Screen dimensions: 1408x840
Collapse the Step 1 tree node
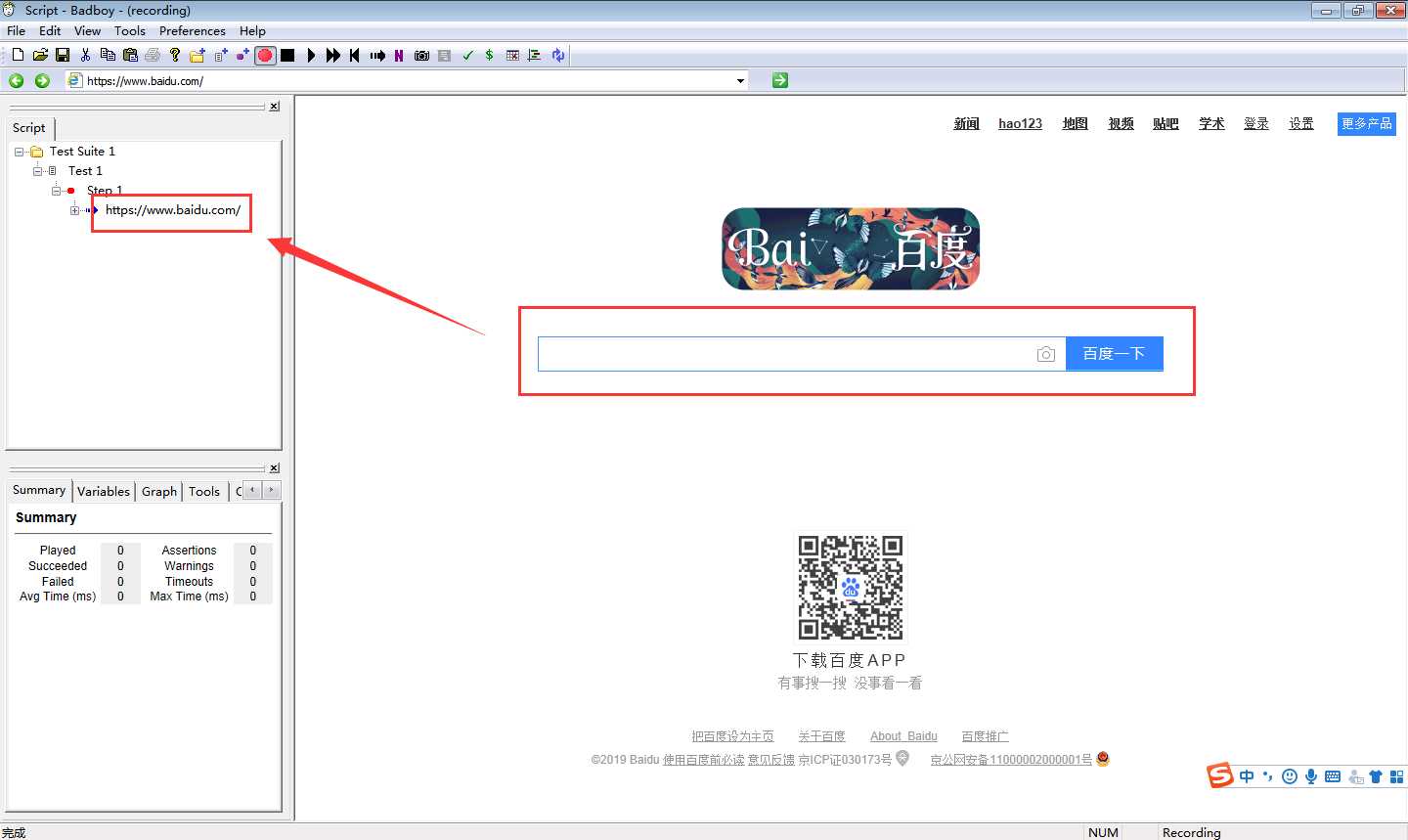tap(56, 191)
